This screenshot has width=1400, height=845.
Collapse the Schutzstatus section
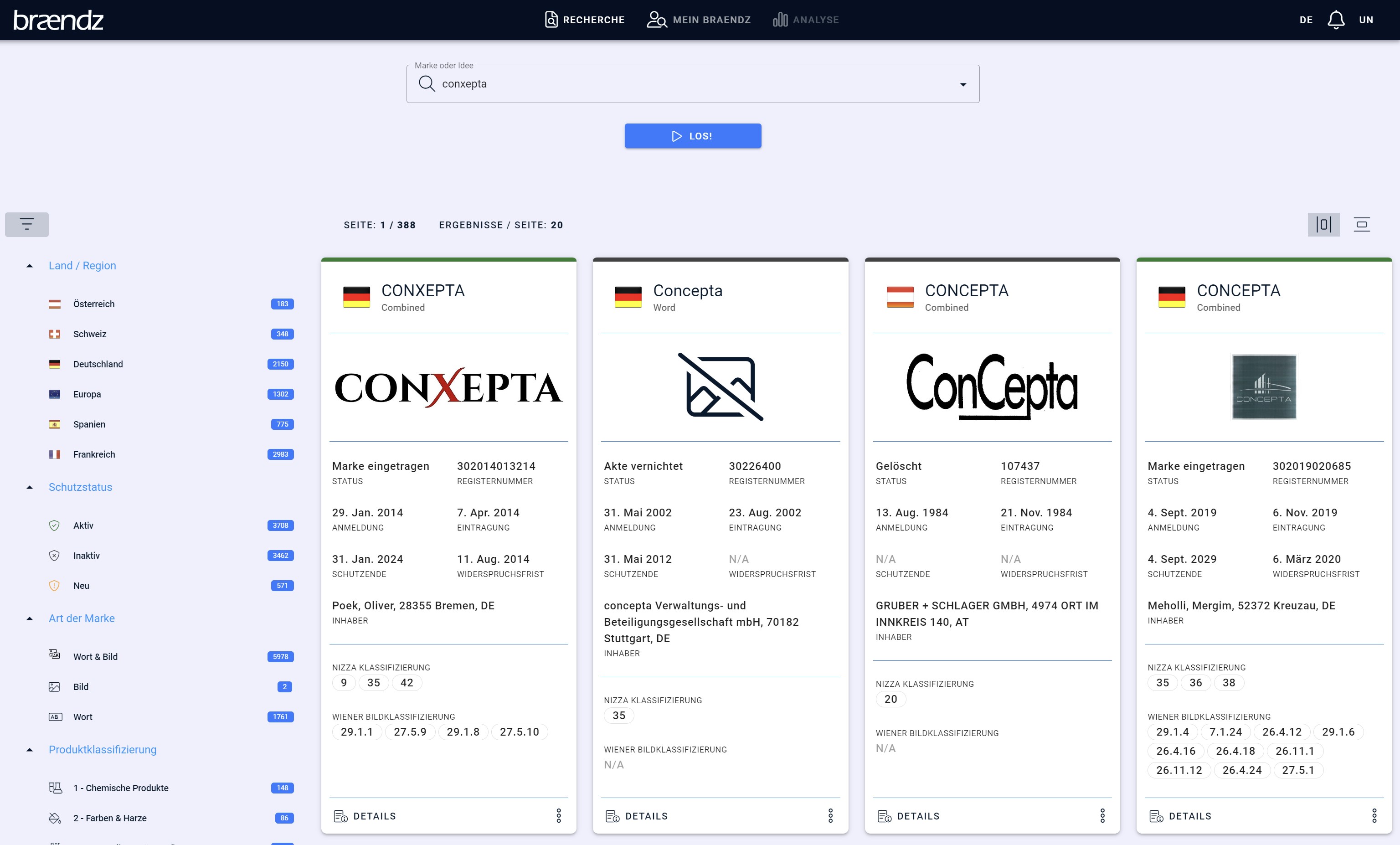pos(30,488)
